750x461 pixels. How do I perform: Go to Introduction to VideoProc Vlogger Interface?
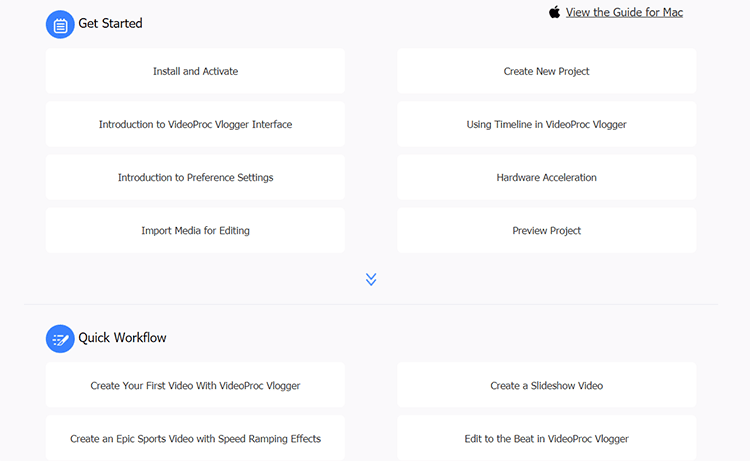click(x=195, y=124)
